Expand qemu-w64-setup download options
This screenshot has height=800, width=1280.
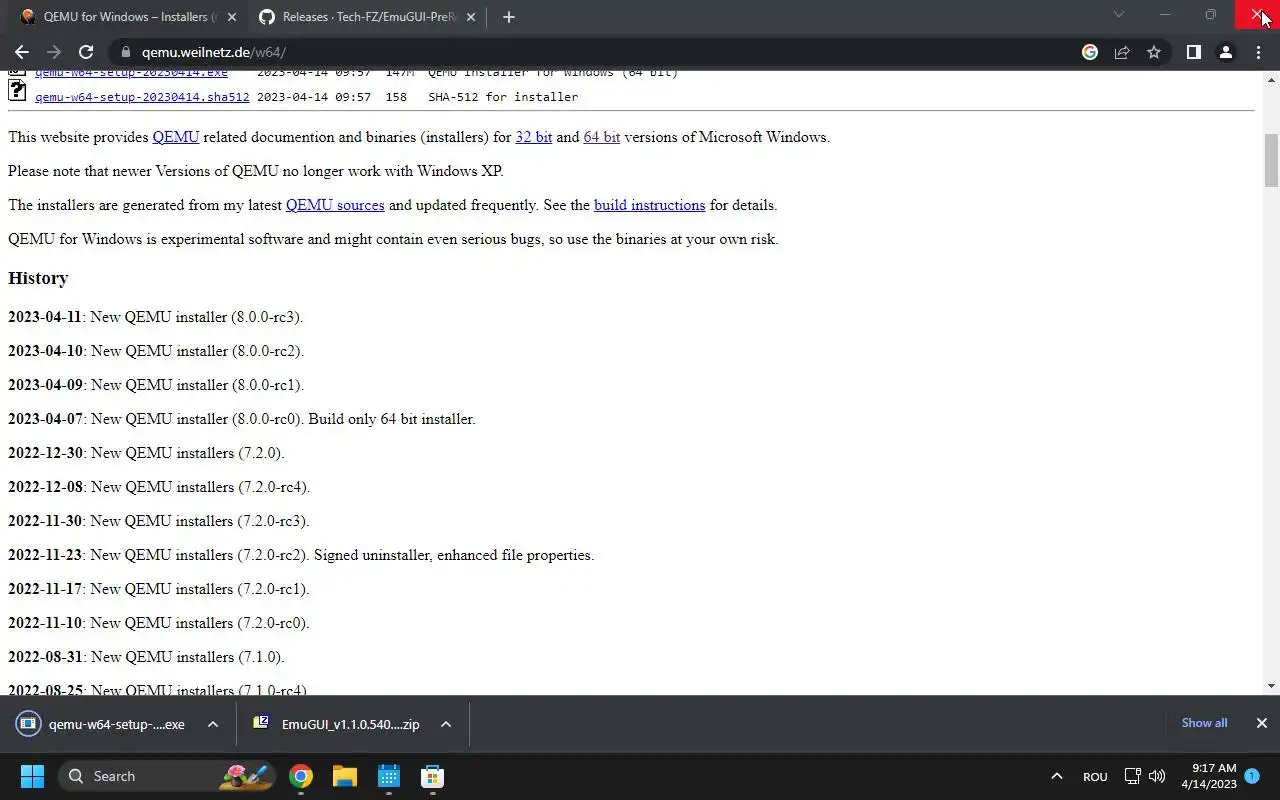(x=213, y=724)
